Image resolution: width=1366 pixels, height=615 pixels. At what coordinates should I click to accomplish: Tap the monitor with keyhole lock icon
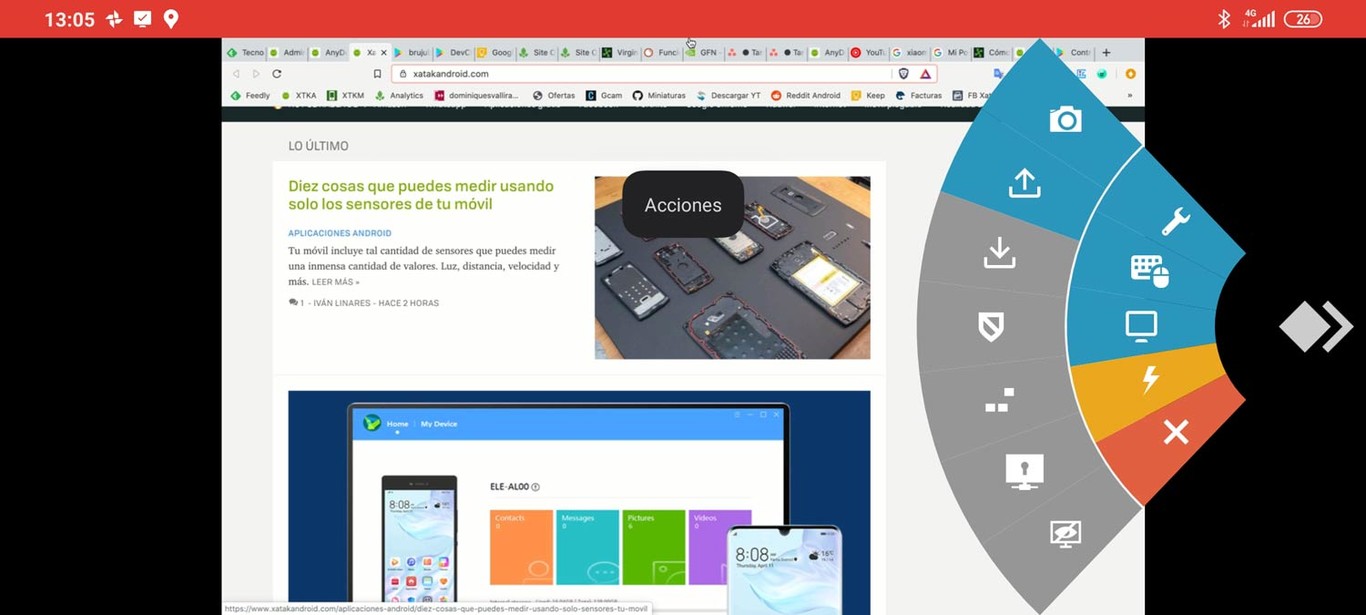pos(1024,471)
